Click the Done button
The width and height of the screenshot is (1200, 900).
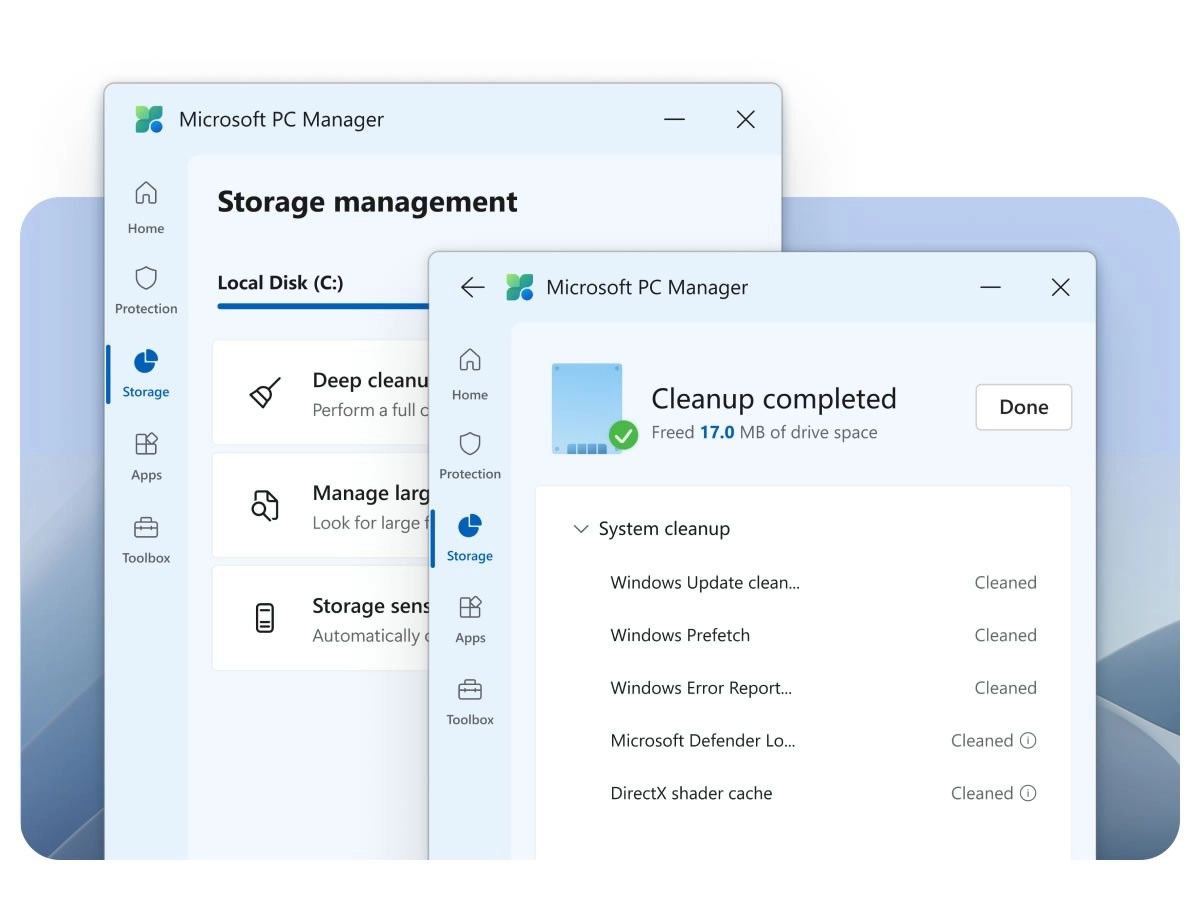(1024, 407)
